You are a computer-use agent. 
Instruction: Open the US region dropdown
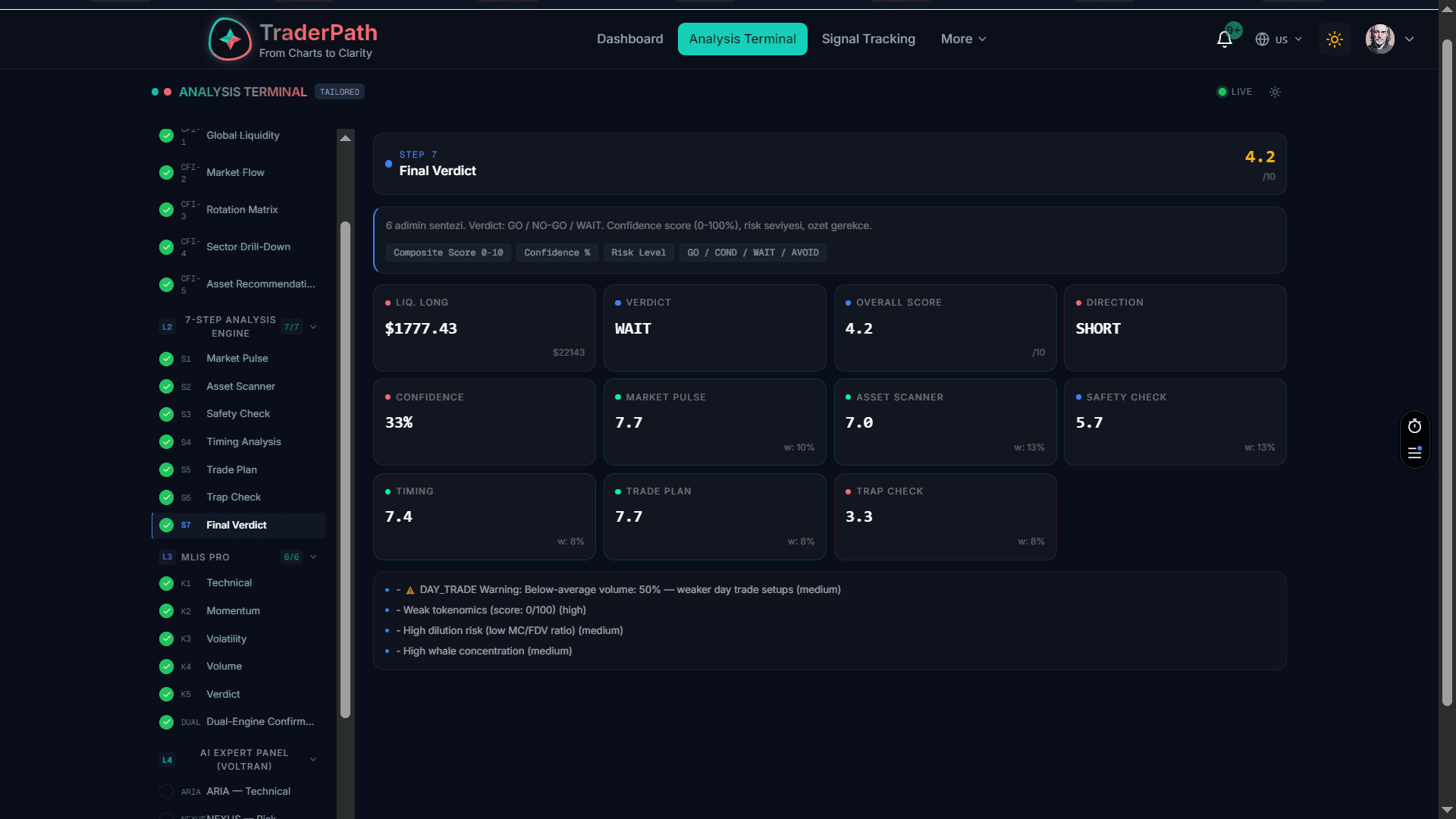click(x=1288, y=39)
